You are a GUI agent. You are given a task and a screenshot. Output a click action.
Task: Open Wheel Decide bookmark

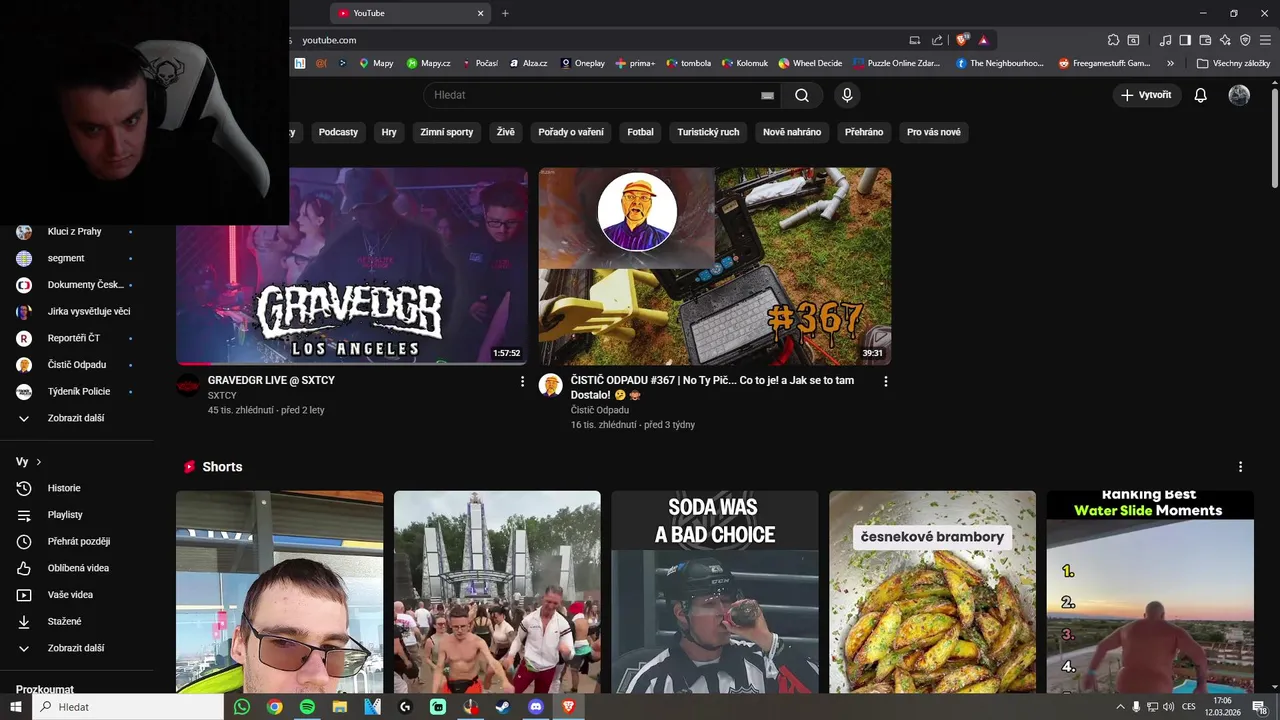[810, 63]
